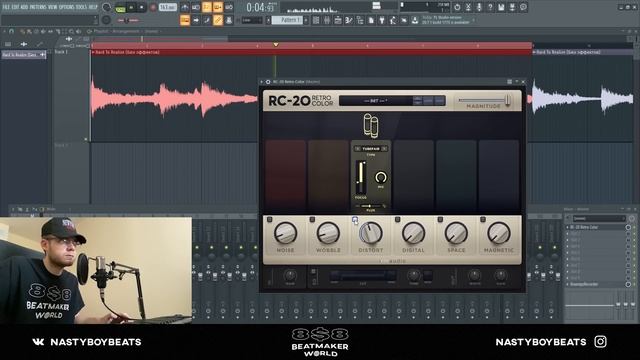Click the one-click audio recording microphone icon
This screenshot has width=640, height=360.
coord(479,7)
